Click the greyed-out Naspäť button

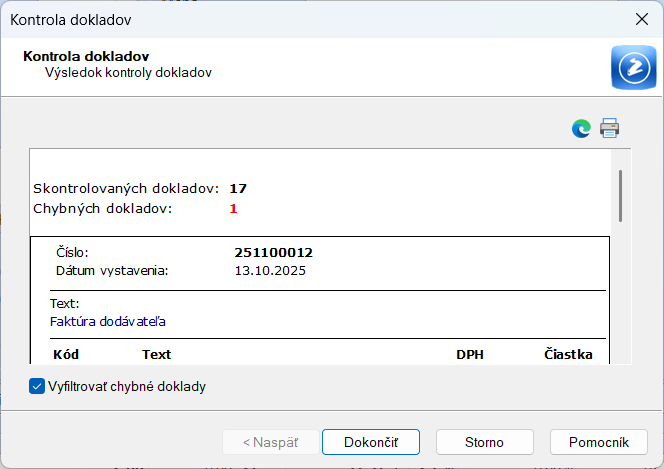[x=270, y=442]
